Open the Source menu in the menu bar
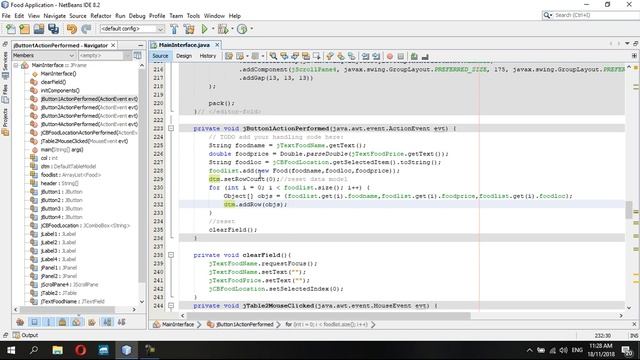 click(x=78, y=16)
